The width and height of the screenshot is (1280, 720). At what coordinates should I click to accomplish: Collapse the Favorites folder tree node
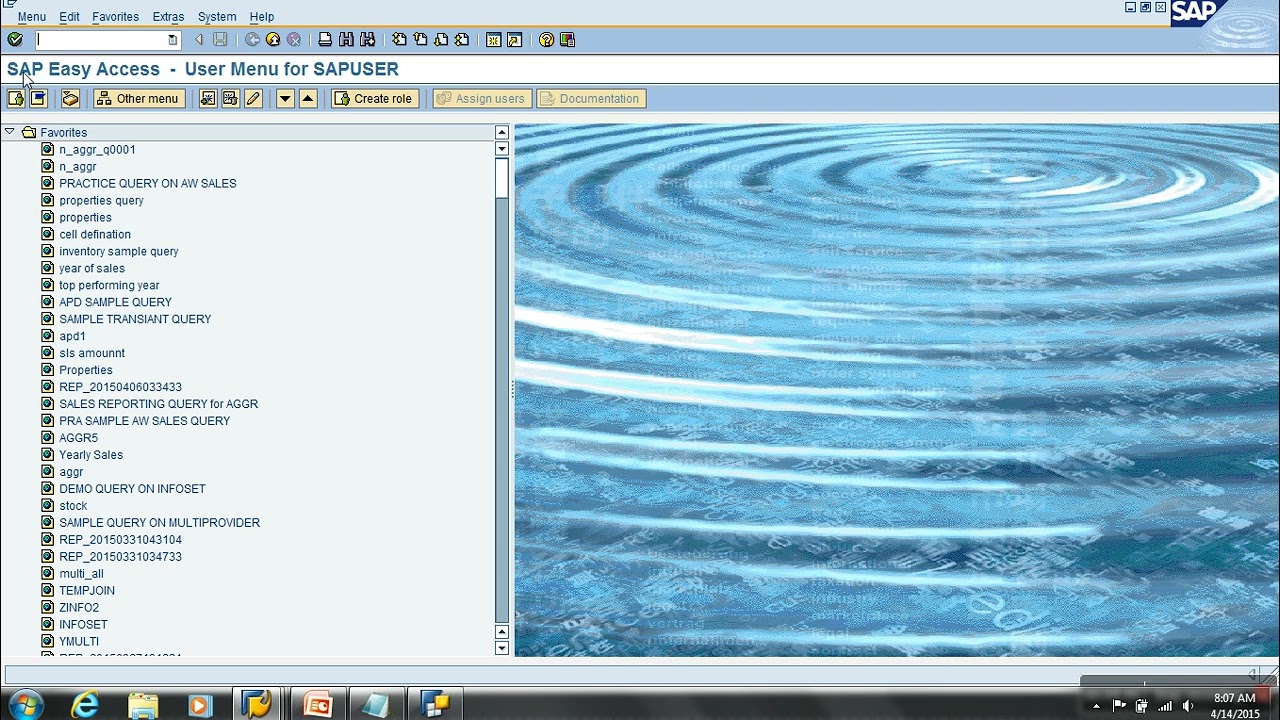tap(9, 132)
